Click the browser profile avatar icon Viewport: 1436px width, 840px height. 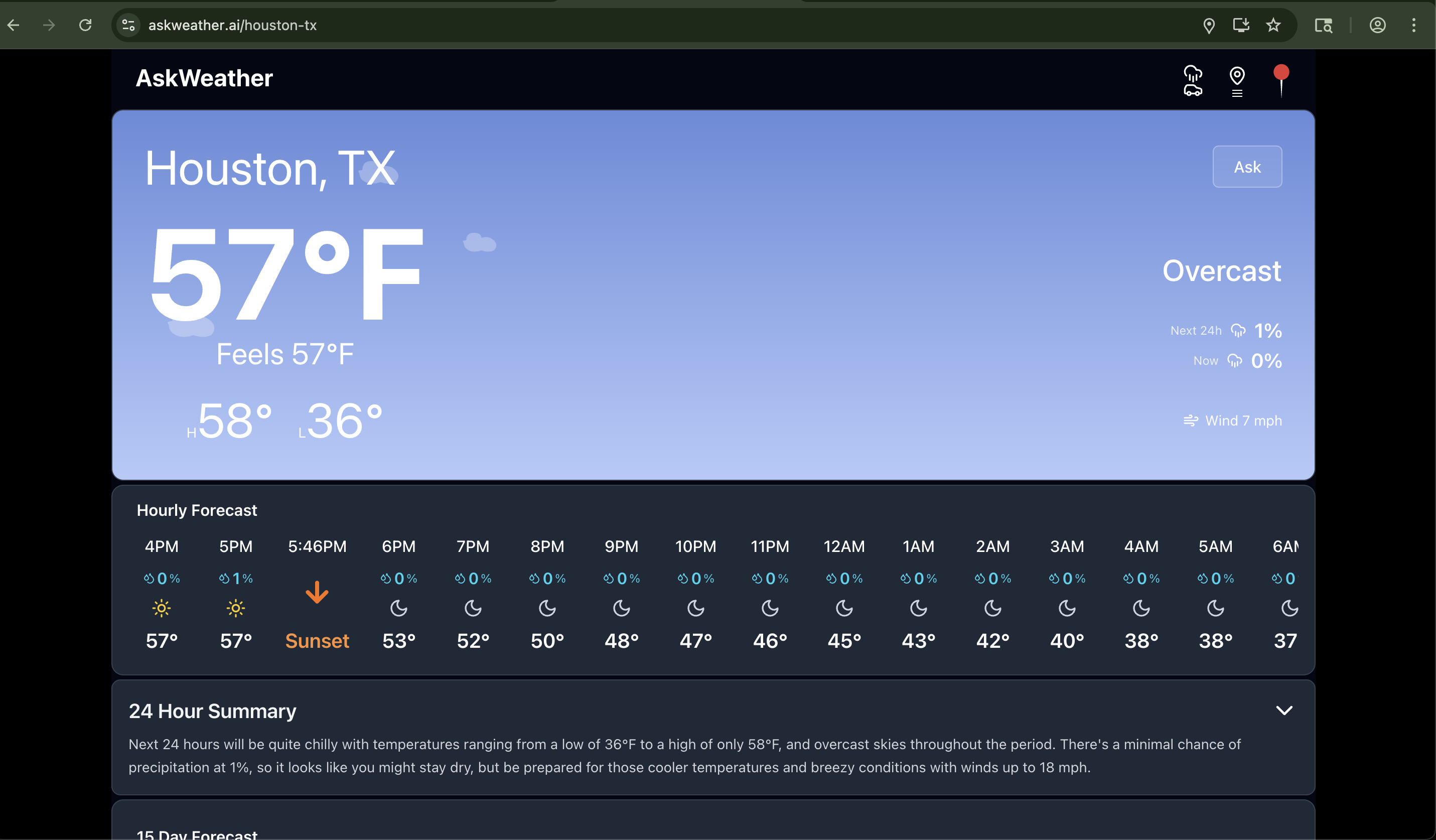[x=1378, y=25]
